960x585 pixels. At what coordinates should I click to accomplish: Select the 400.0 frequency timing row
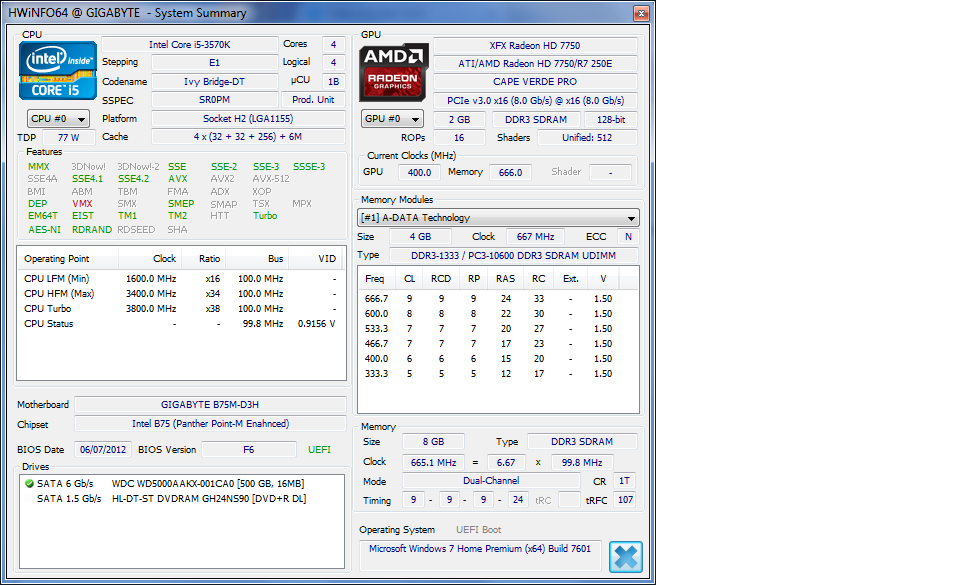coord(498,359)
